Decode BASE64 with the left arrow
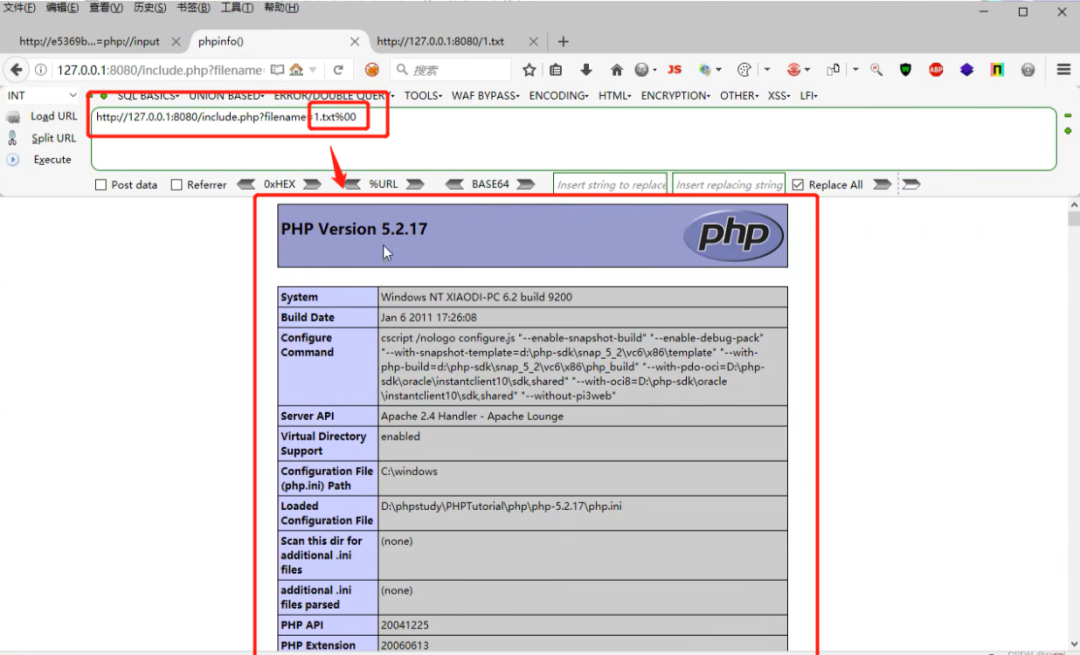 454,184
